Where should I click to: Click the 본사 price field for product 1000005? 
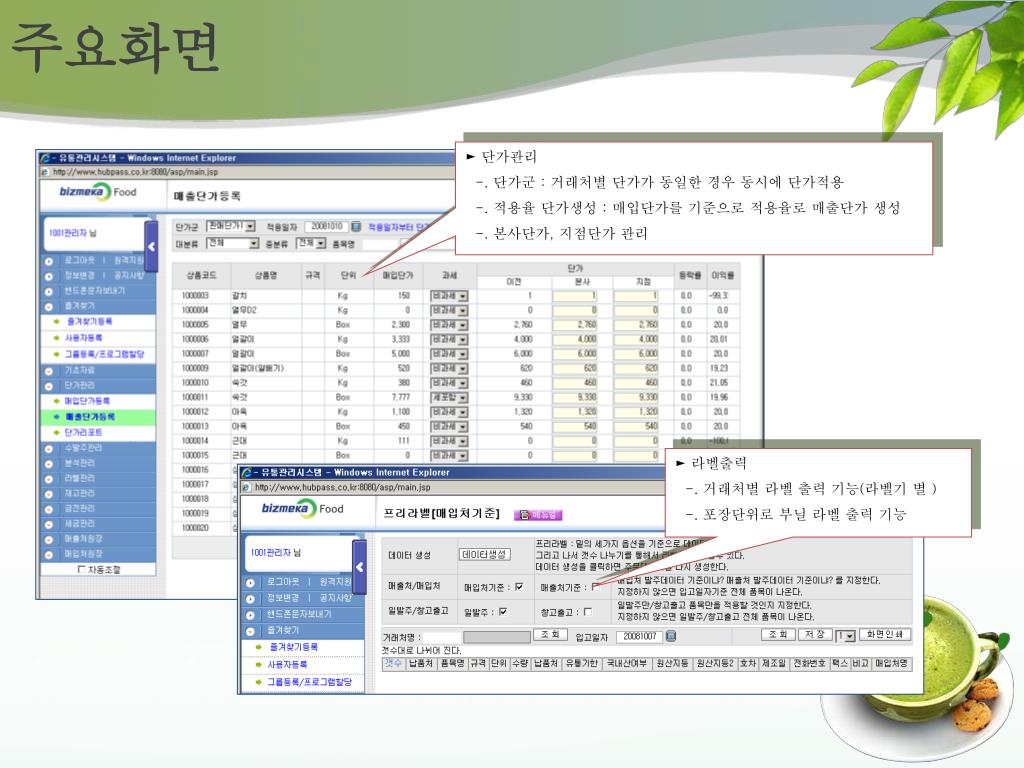575,325
